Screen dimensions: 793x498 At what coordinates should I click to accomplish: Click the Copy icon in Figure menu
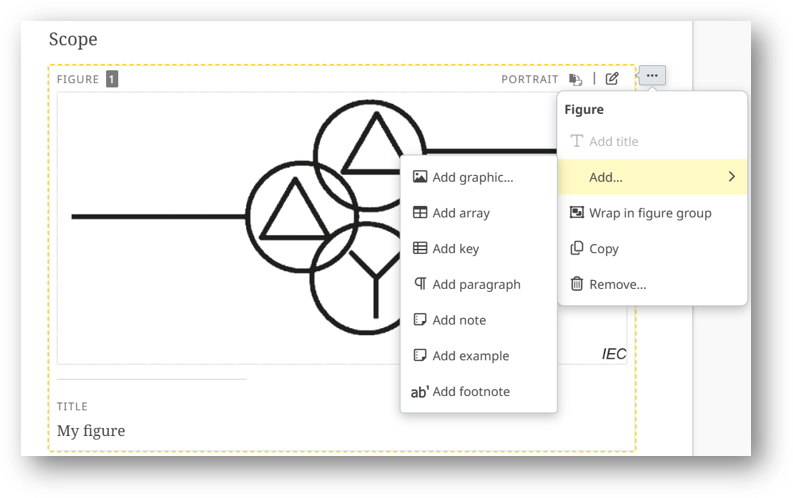pyautogui.click(x=577, y=248)
